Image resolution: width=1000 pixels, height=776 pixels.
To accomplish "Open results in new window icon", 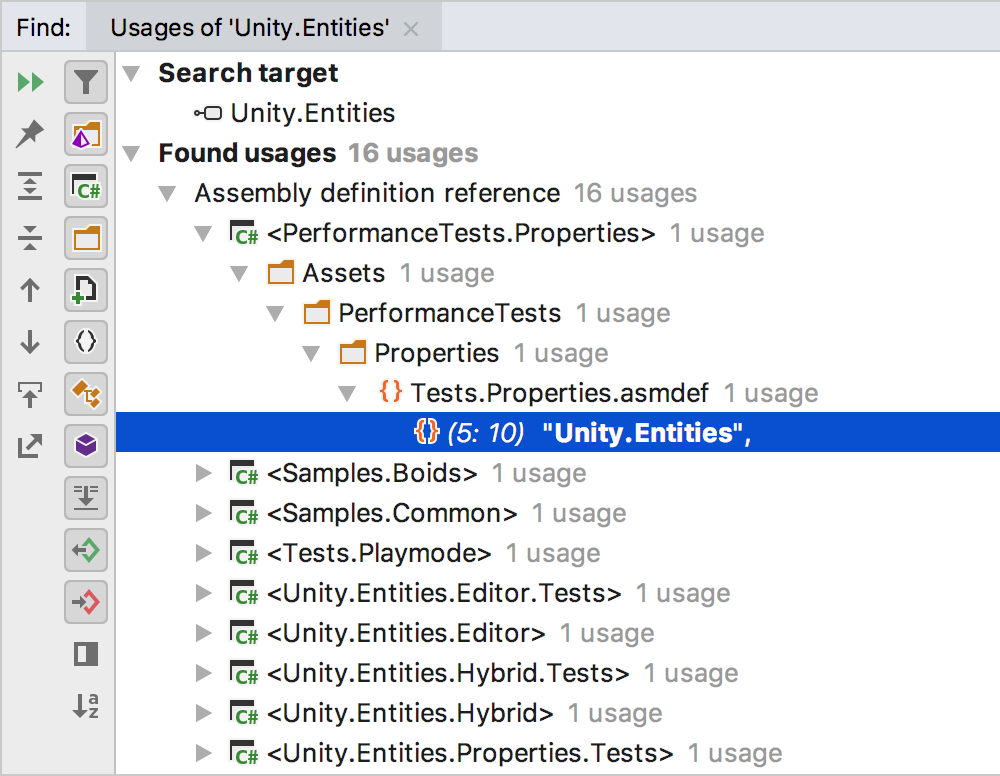I will (30, 446).
